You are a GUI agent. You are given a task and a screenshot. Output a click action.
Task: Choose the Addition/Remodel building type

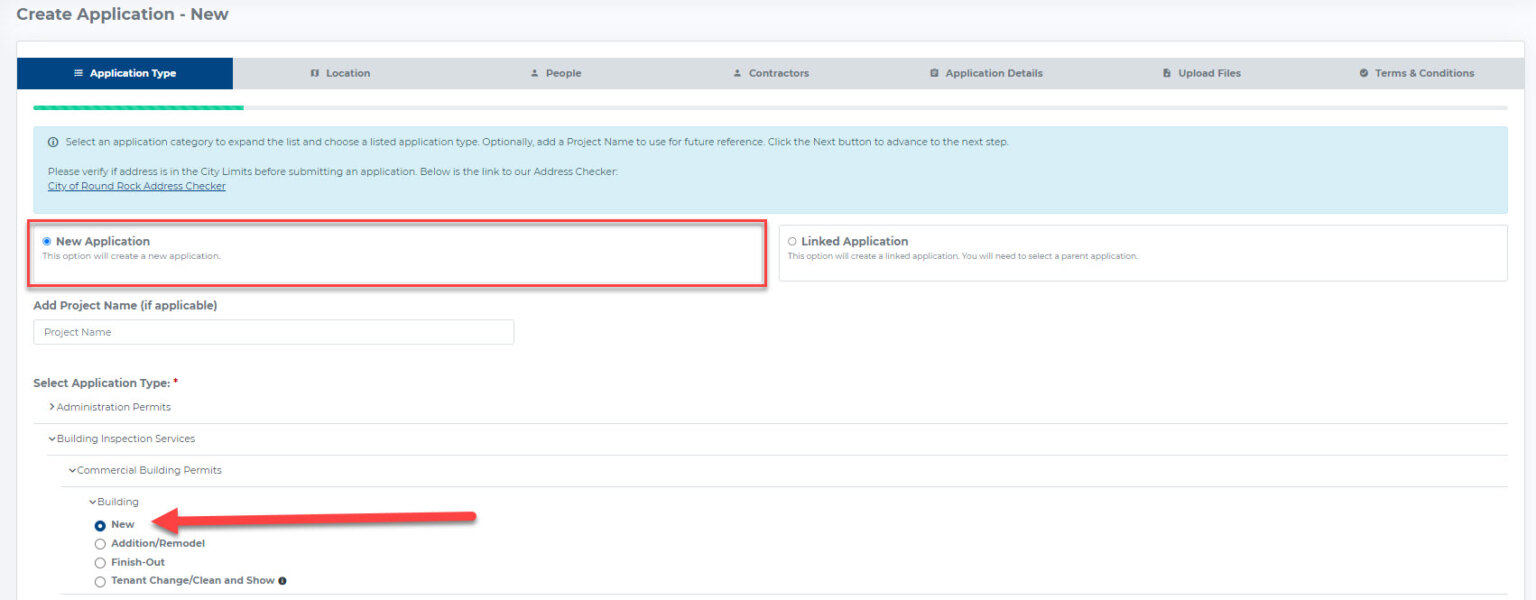(100, 544)
